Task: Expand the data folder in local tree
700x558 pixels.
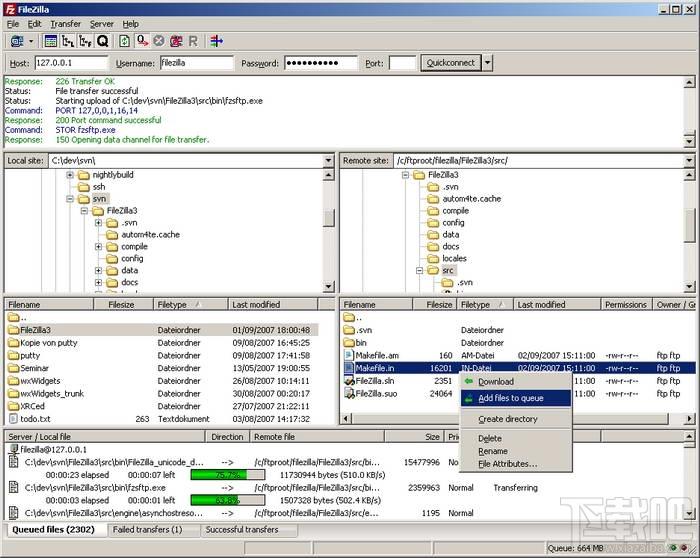Action: 99,270
